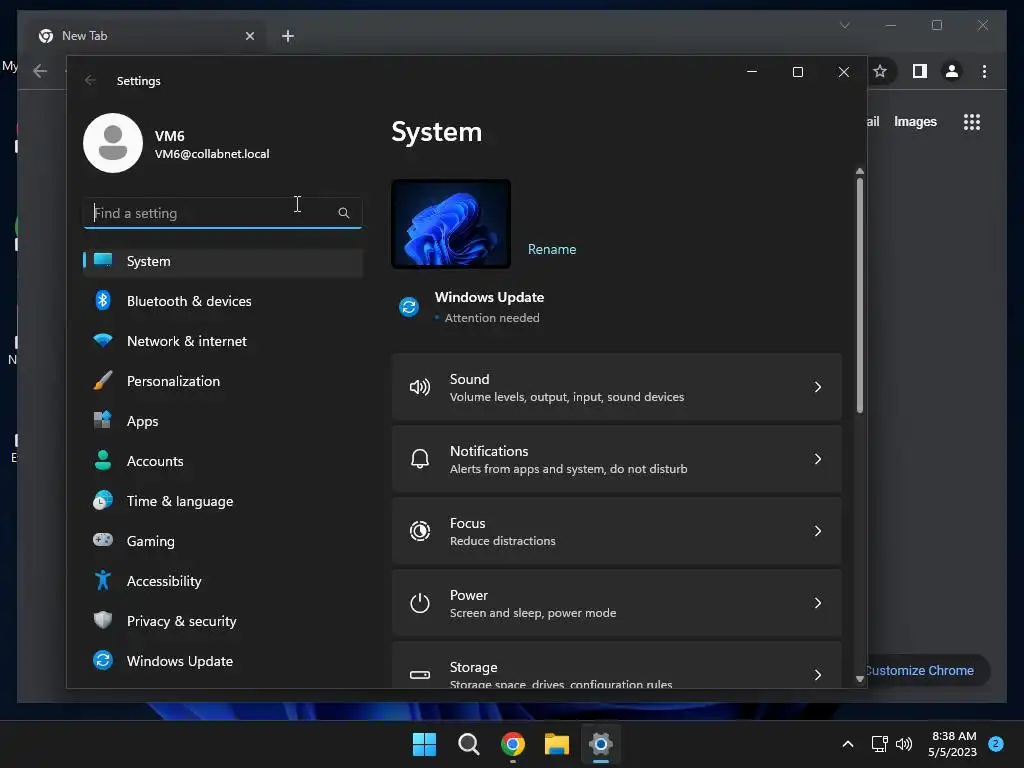Show hidden tray icons chevron
1024x768 pixels.
tap(848, 744)
